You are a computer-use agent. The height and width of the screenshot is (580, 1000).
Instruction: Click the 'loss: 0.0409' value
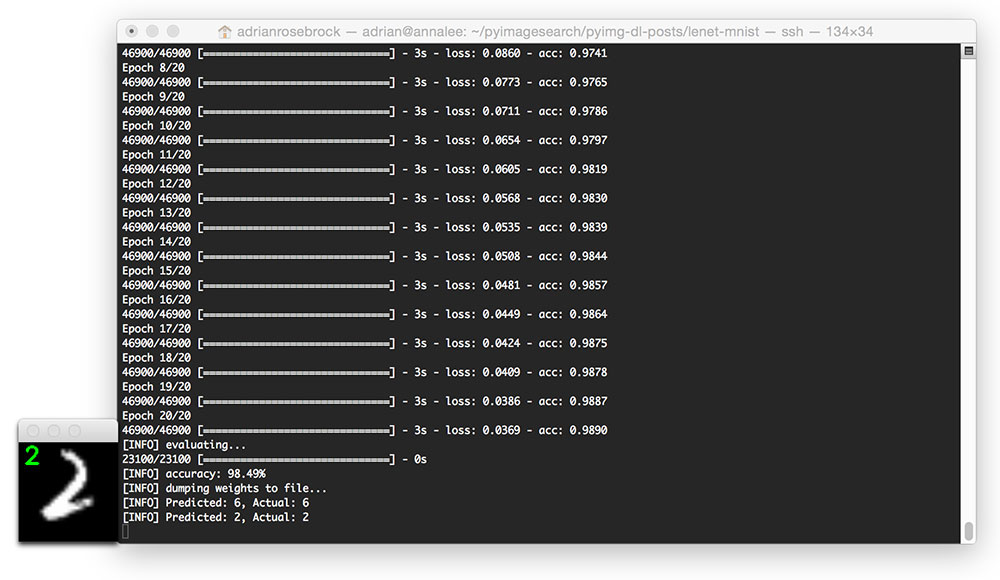click(483, 372)
